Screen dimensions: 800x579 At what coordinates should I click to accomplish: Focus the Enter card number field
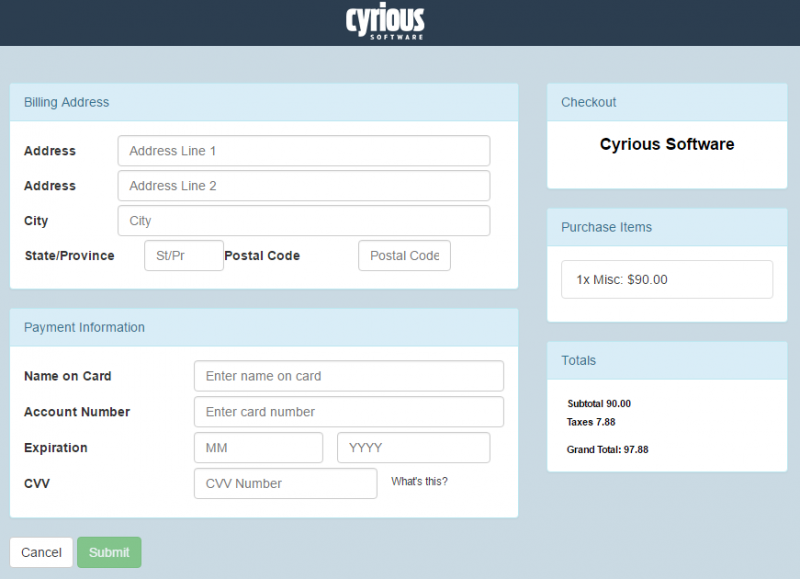click(349, 412)
